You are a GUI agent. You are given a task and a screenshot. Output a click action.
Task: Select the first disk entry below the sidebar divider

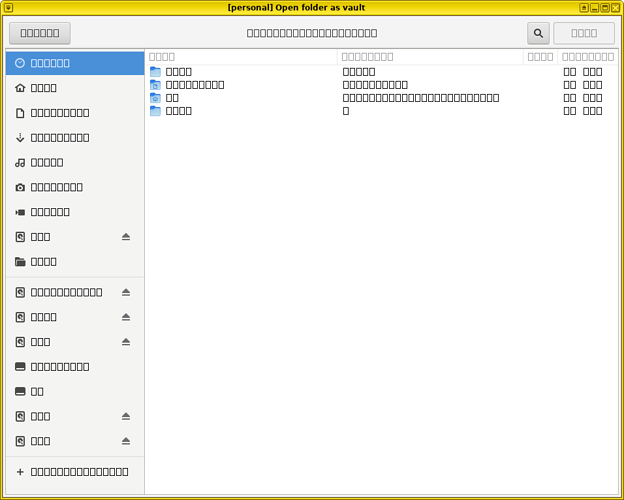pyautogui.click(x=75, y=292)
